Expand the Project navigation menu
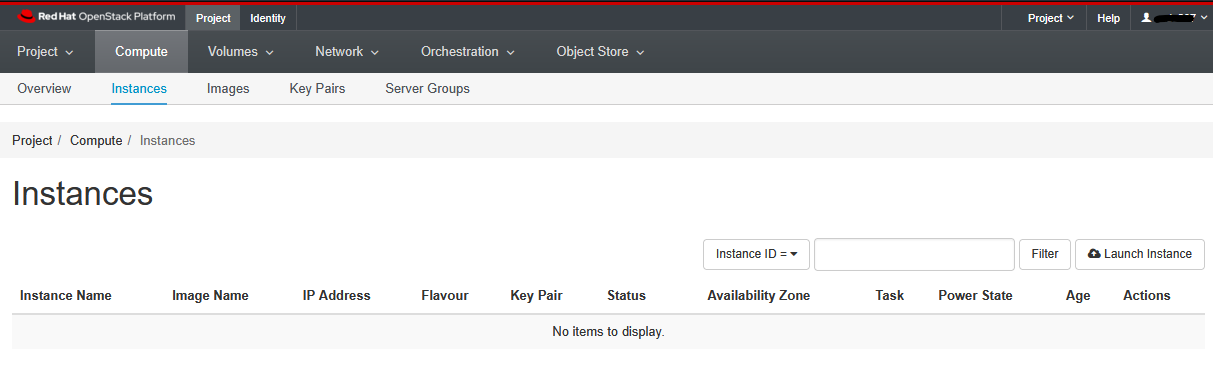 46,52
